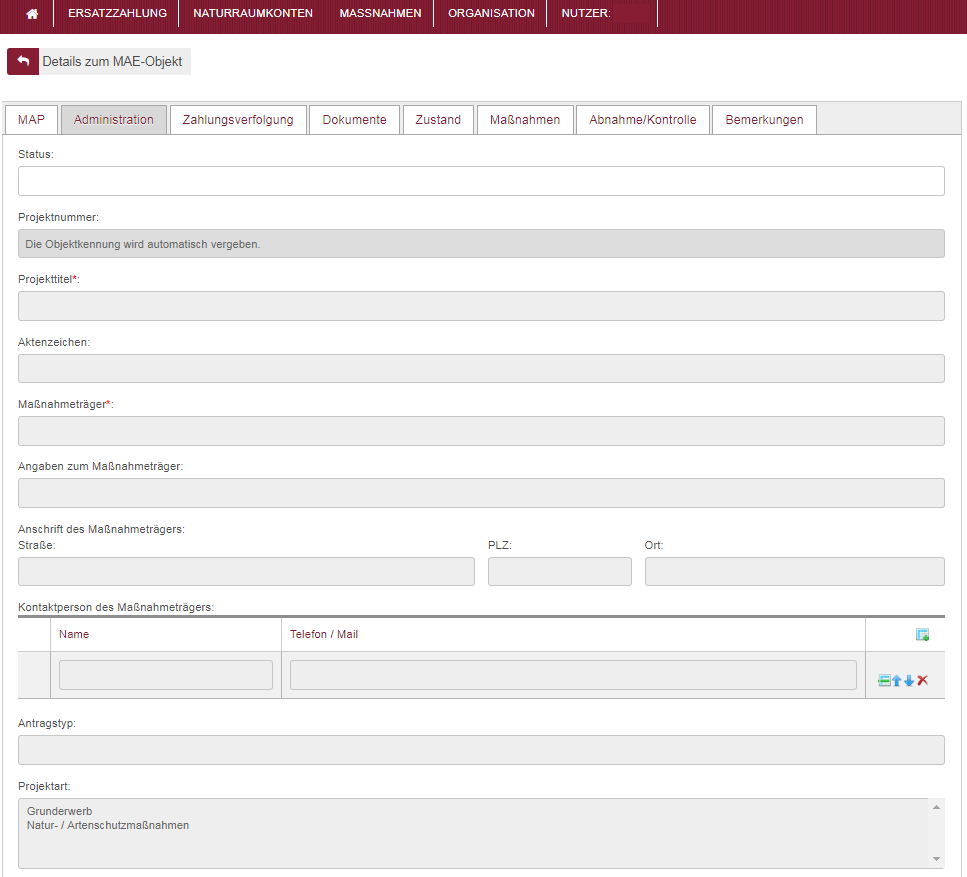This screenshot has width=967, height=877.
Task: Switch to the Dokumente tab
Action: pos(354,120)
